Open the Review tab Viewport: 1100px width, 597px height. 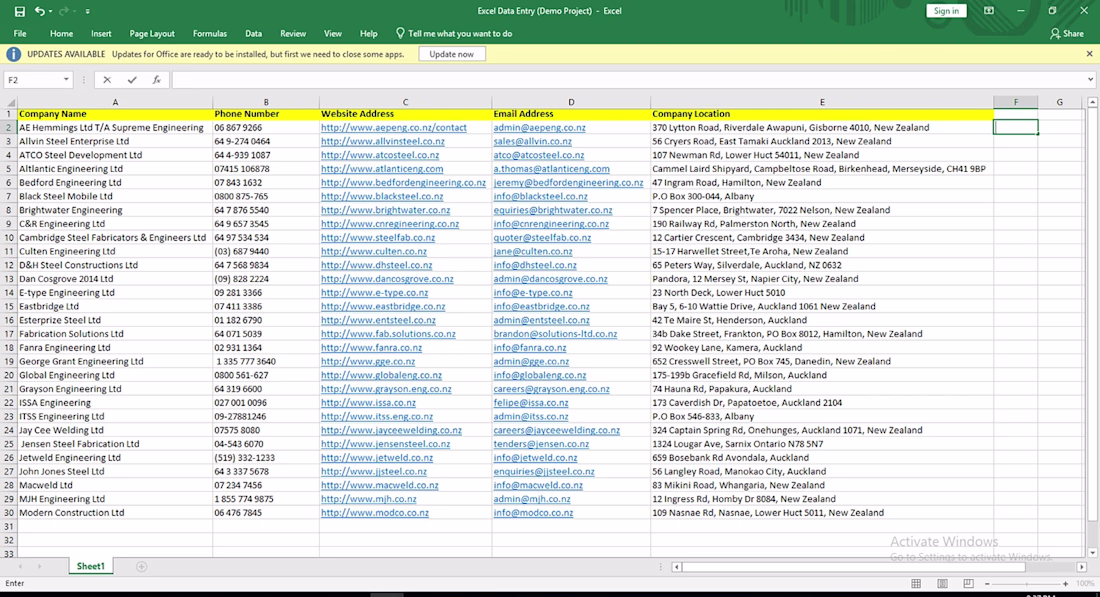point(293,34)
